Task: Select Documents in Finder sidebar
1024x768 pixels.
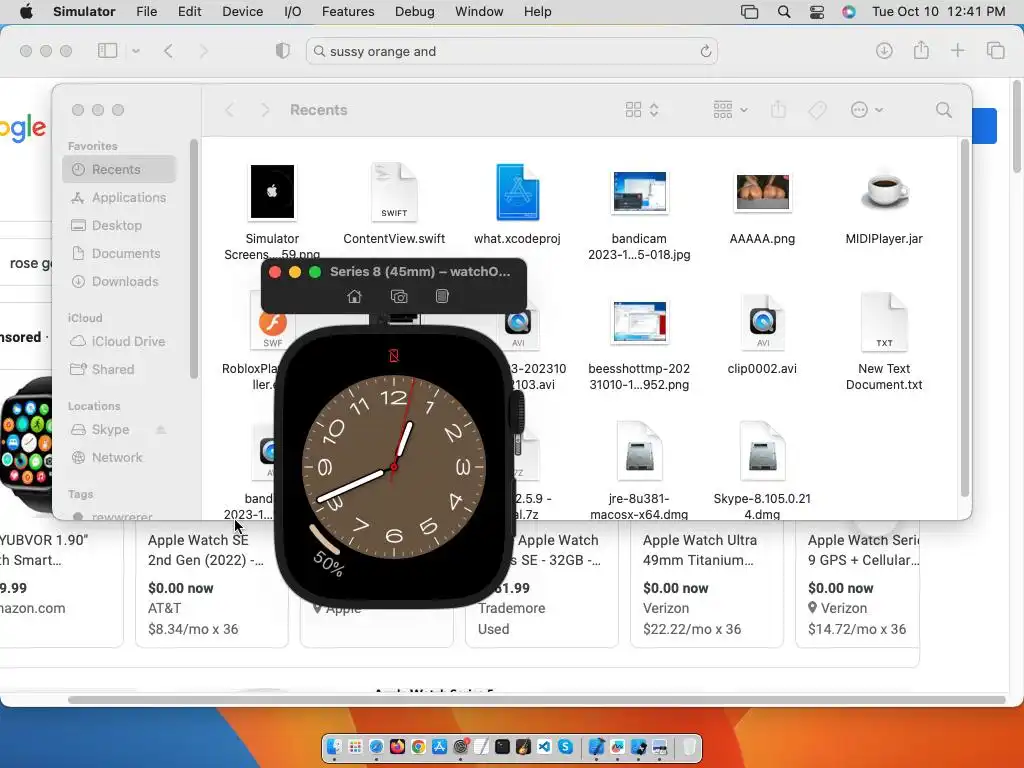Action: [120, 253]
